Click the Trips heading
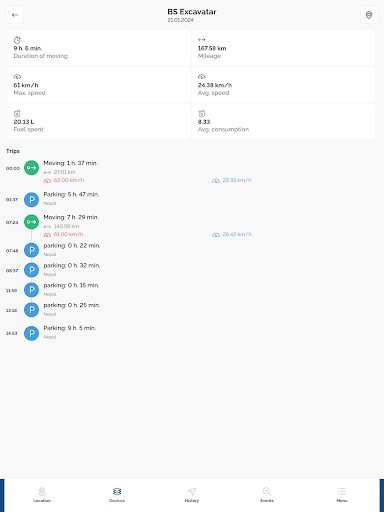The width and height of the screenshot is (384, 512). click(x=13, y=151)
